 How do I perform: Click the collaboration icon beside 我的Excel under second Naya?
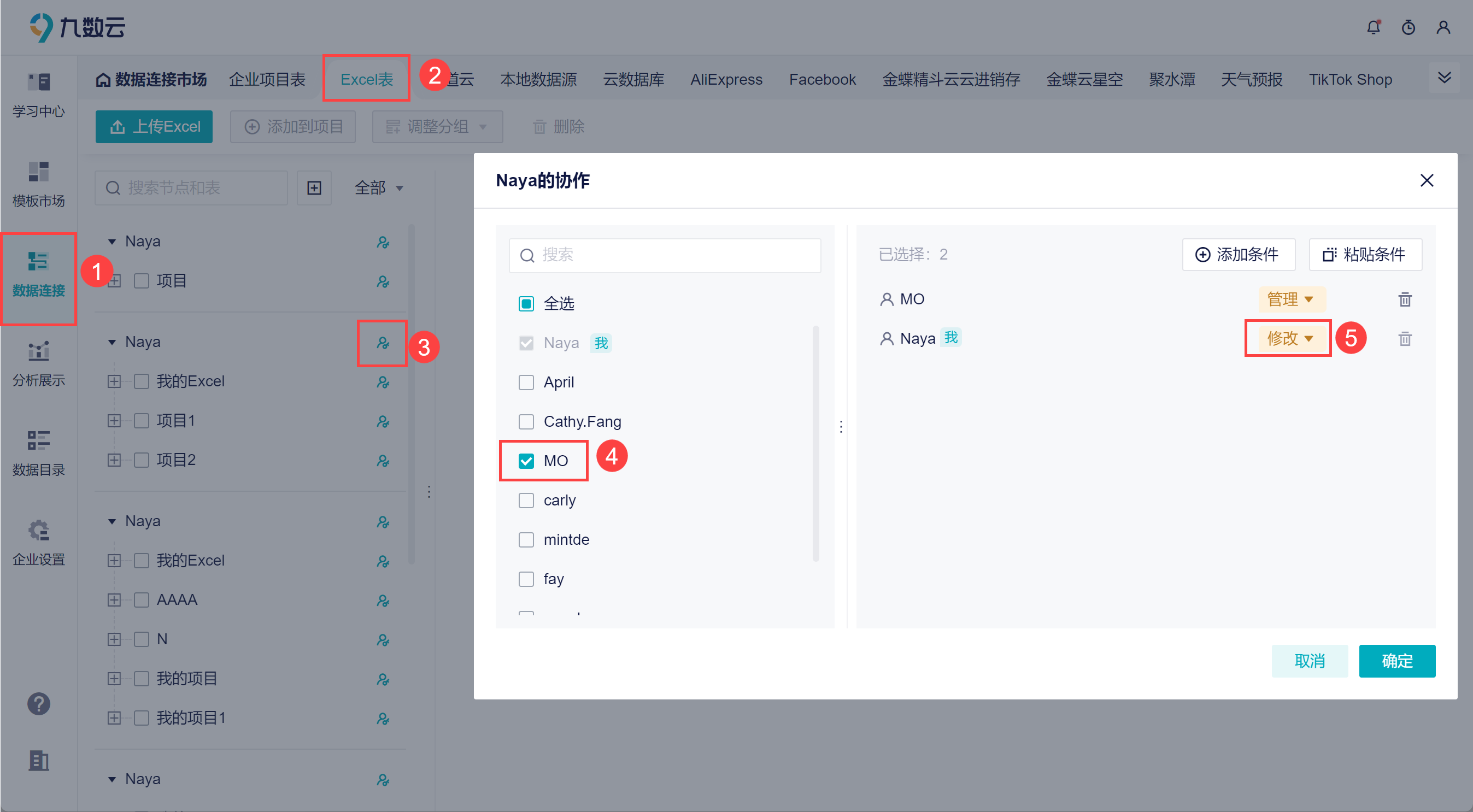[x=383, y=382]
